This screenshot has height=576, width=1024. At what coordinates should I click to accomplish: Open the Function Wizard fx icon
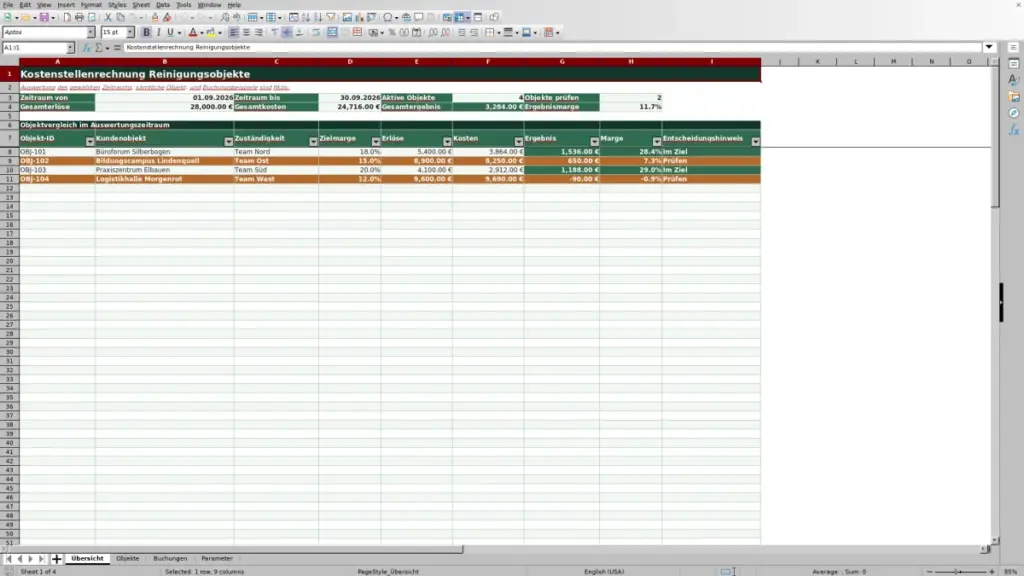(86, 48)
